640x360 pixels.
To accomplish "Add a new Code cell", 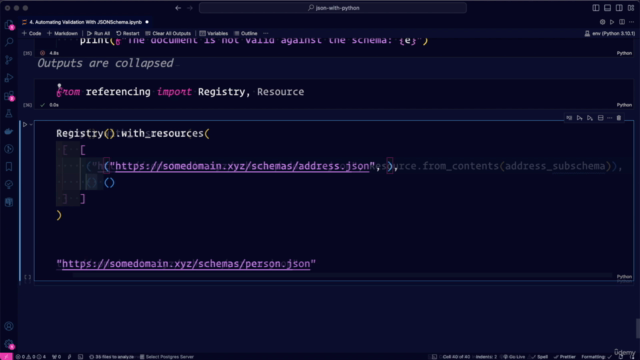I will (31, 33).
